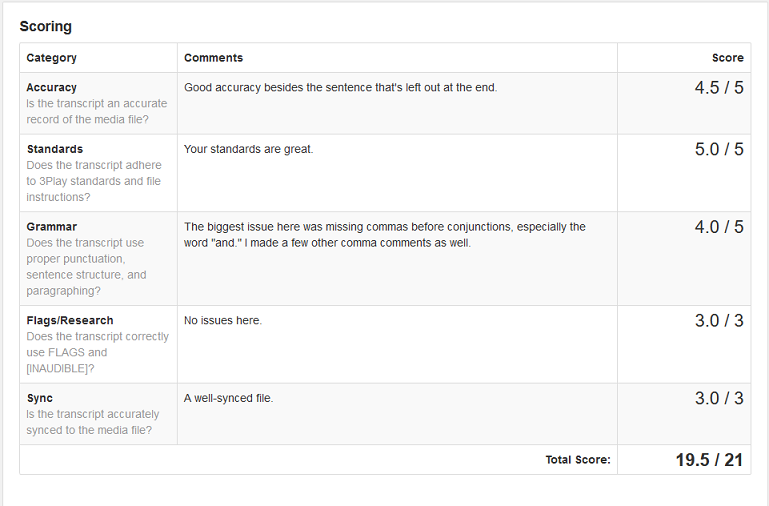Select the Category column header
Viewport: 769px width, 506px height.
click(x=51, y=58)
